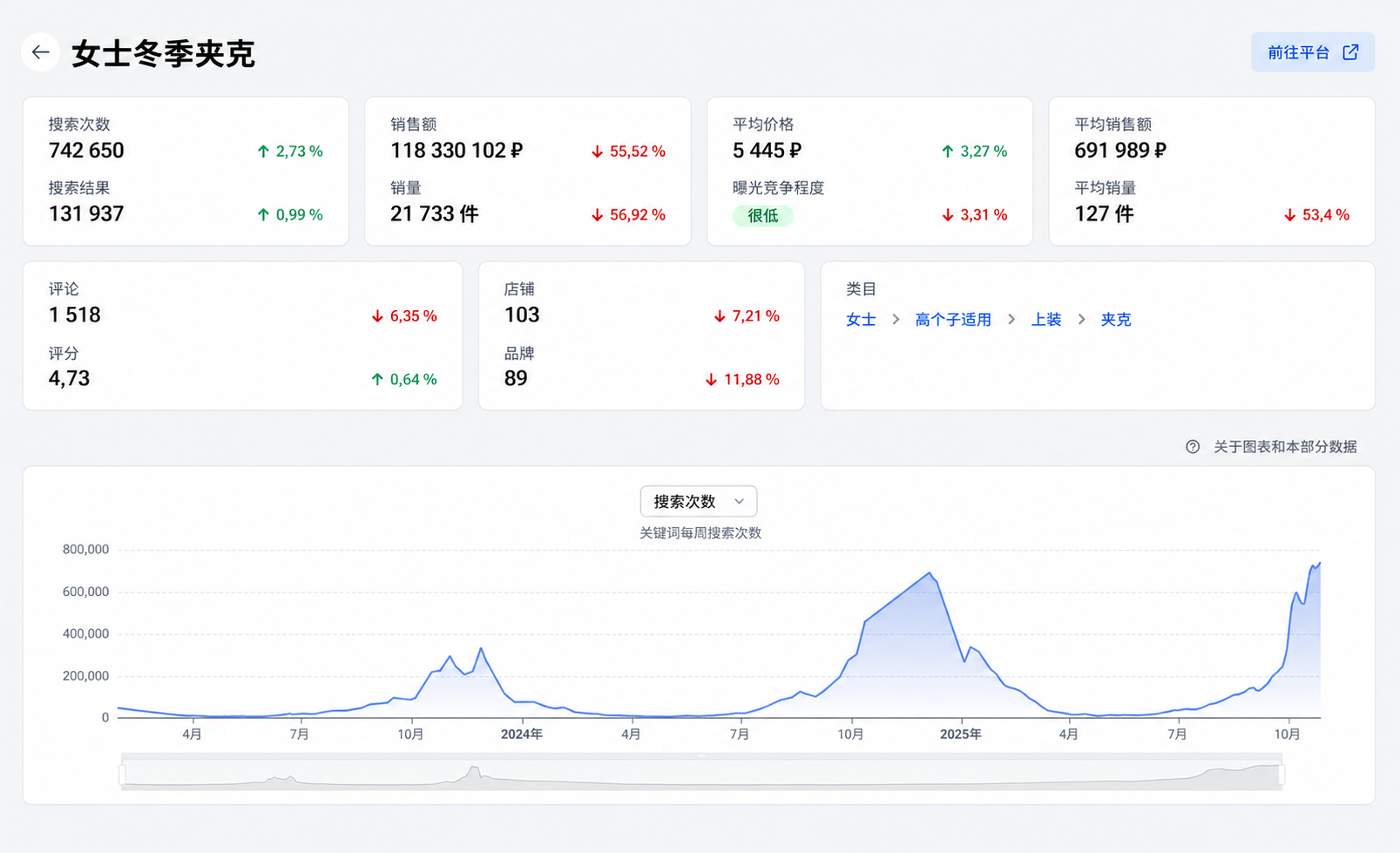The image size is (1400, 853).
Task: Click the 搜索次数 value 742 650
Action: coord(86,151)
